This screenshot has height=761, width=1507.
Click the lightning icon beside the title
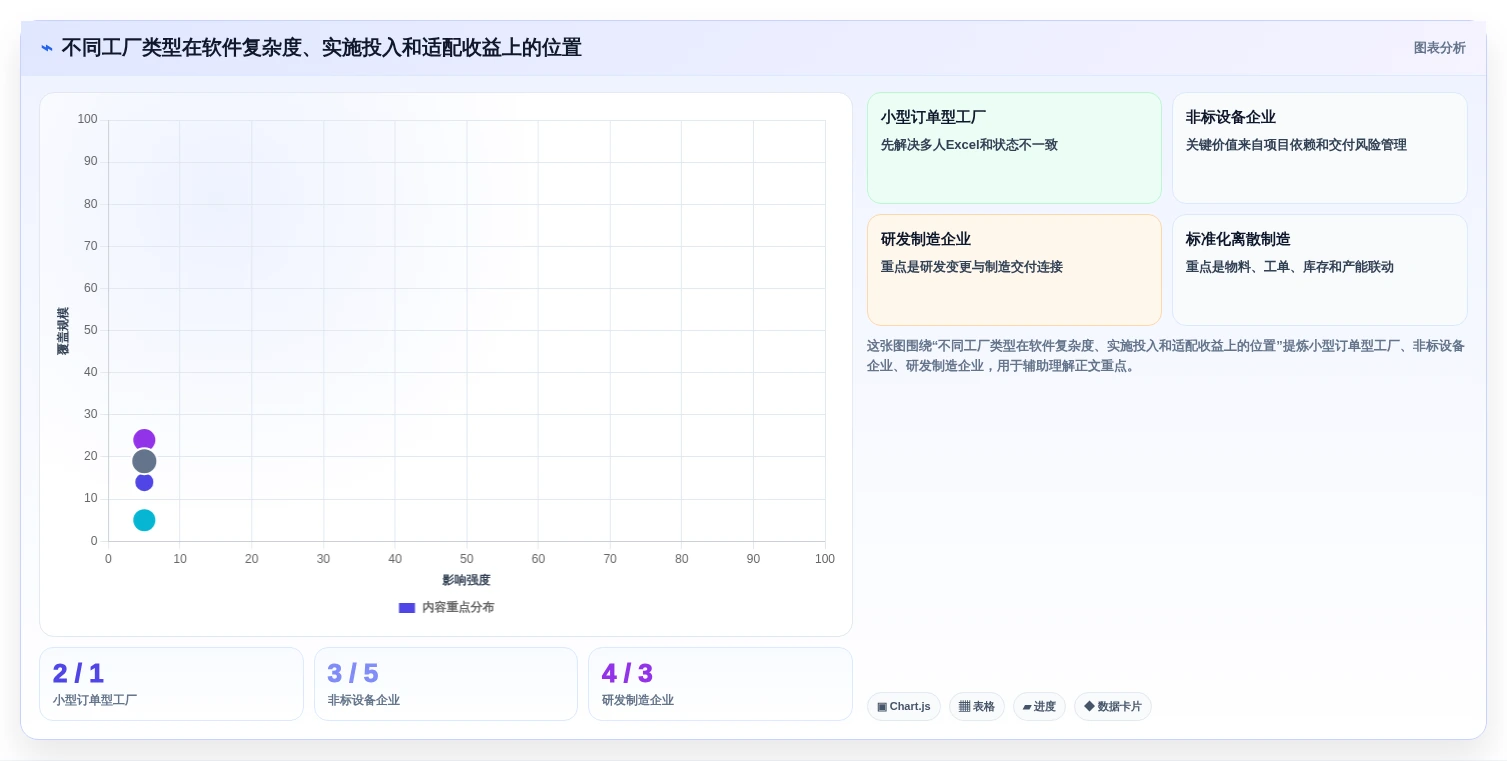tap(47, 48)
